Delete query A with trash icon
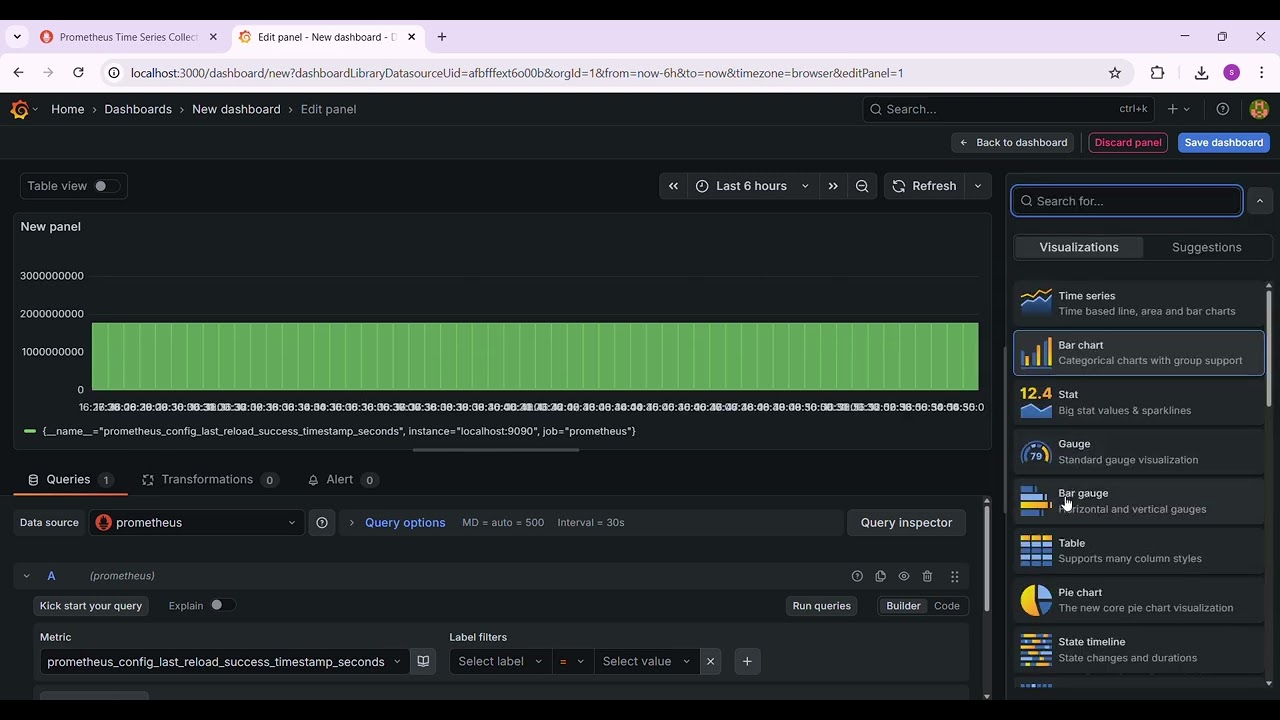The width and height of the screenshot is (1280, 720). (927, 576)
